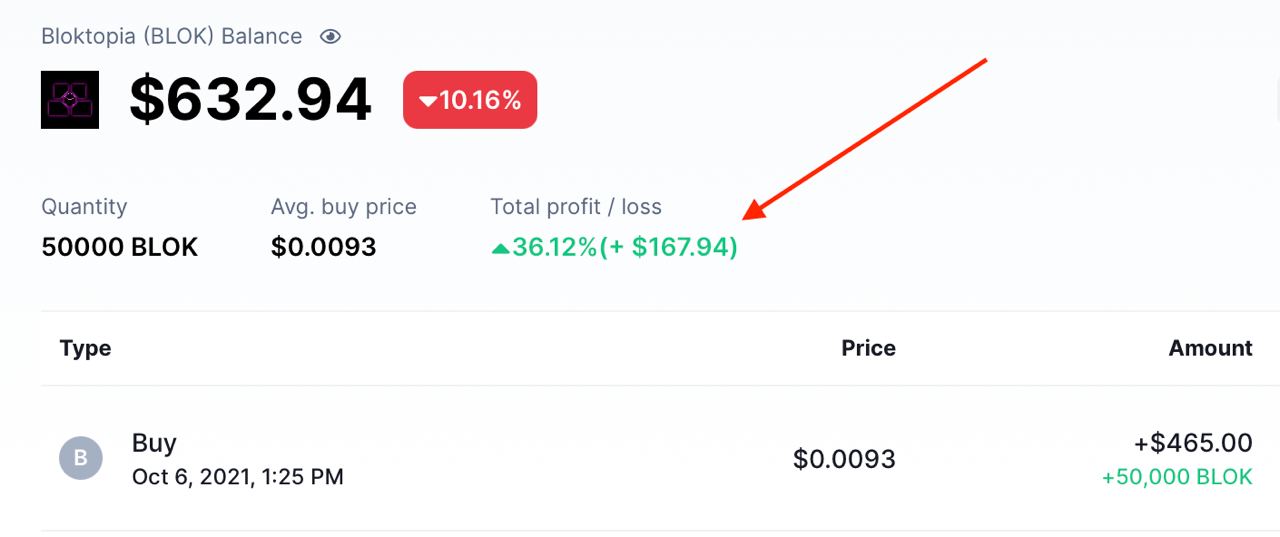Click the Oct 6, 2021 transaction date
Screen dimensions: 1280x537
pos(237,477)
